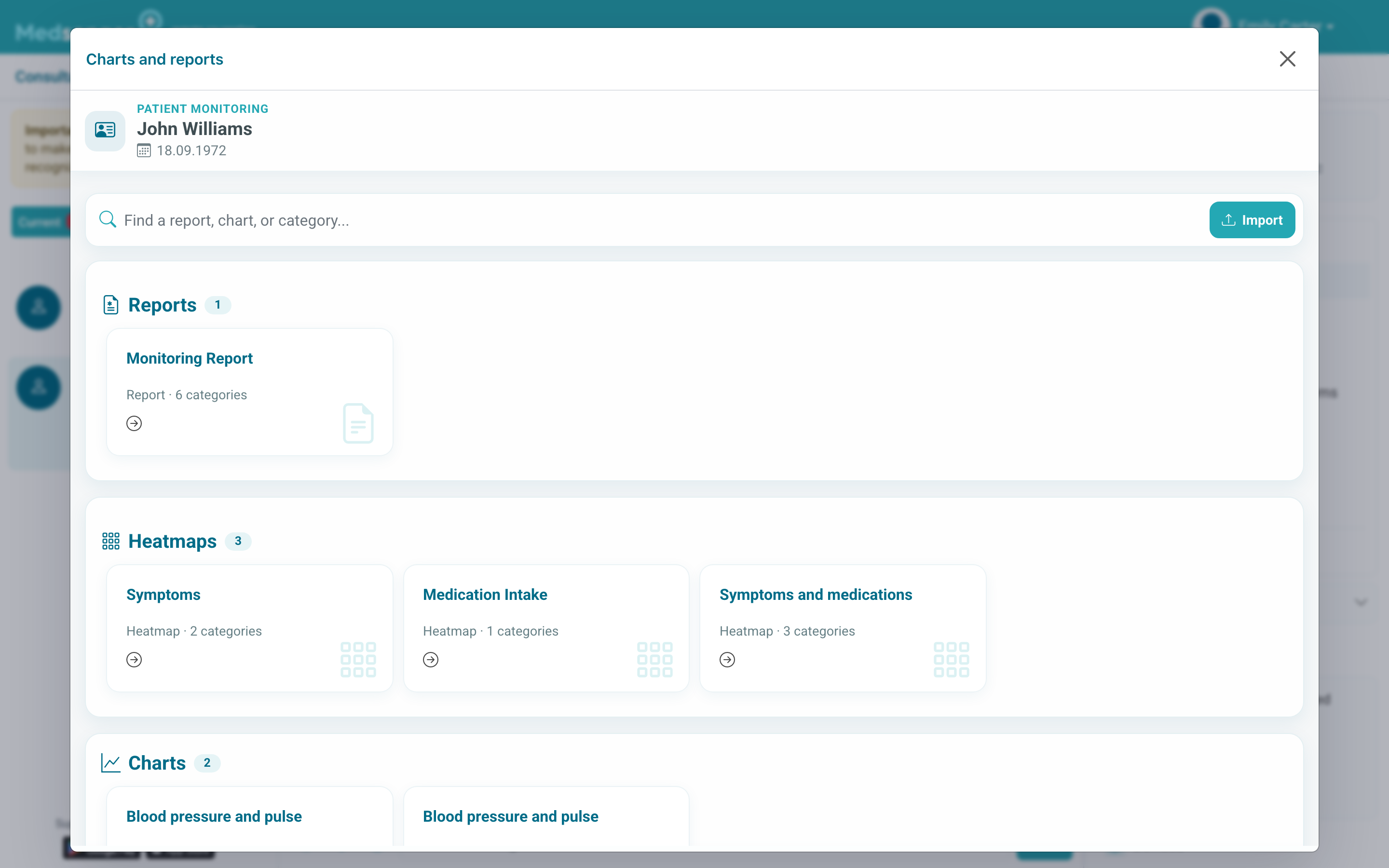1389x868 pixels.
Task: Open the Monitoring Report card title
Action: 190,358
